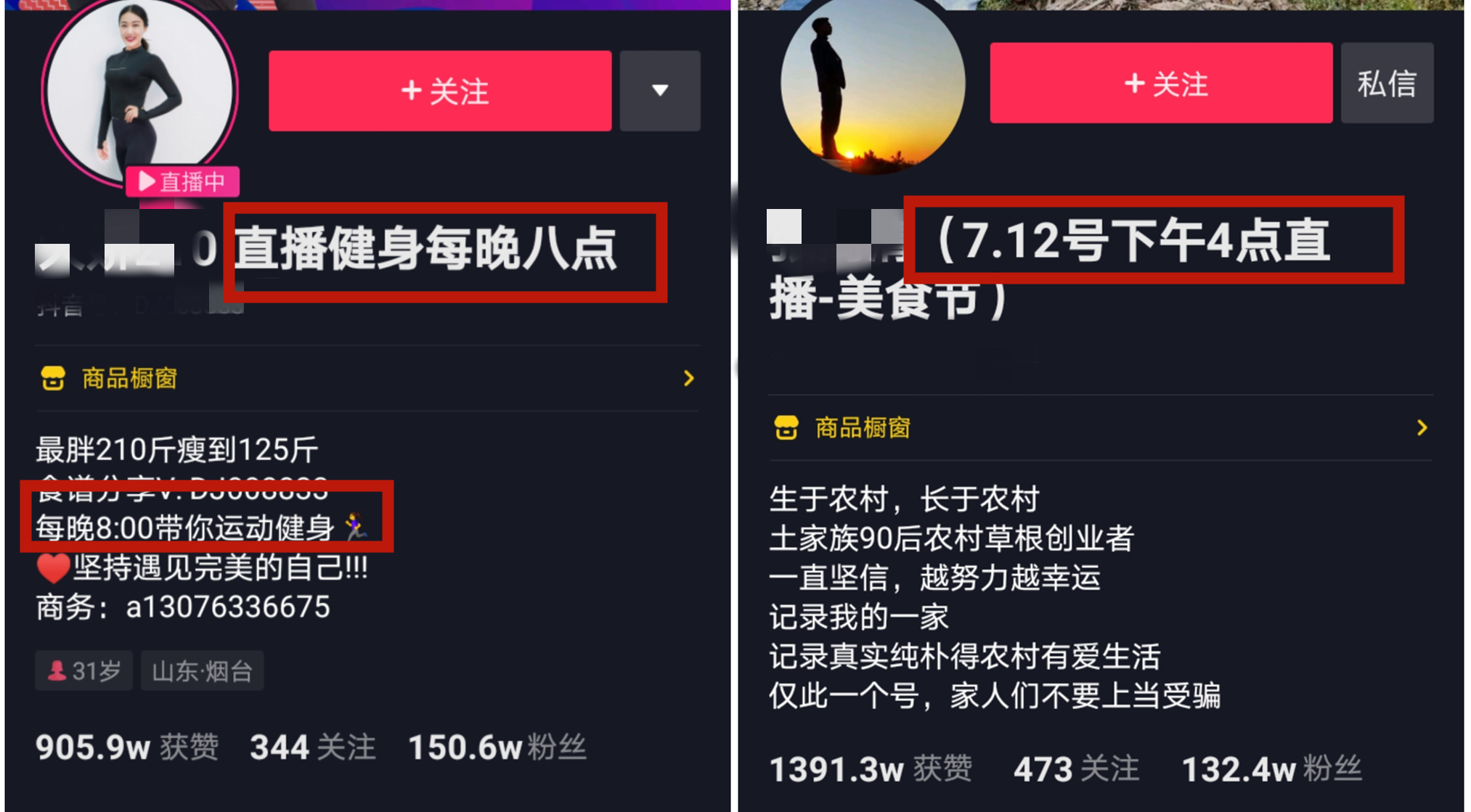The image size is (1471, 812).
Task: Expand left 商品橱窗 with chevron arrow
Action: click(x=688, y=378)
